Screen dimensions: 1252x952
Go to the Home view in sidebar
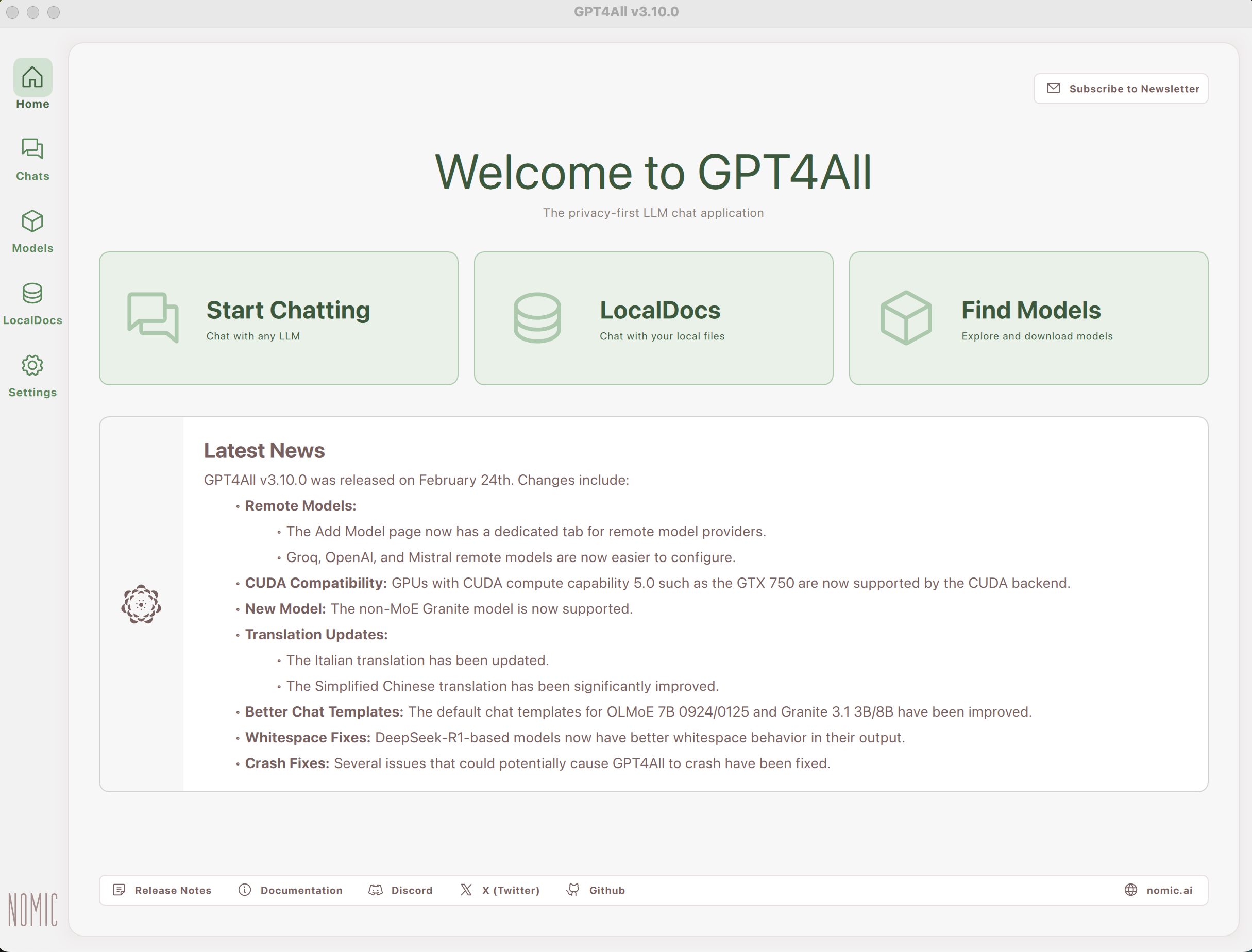point(32,84)
